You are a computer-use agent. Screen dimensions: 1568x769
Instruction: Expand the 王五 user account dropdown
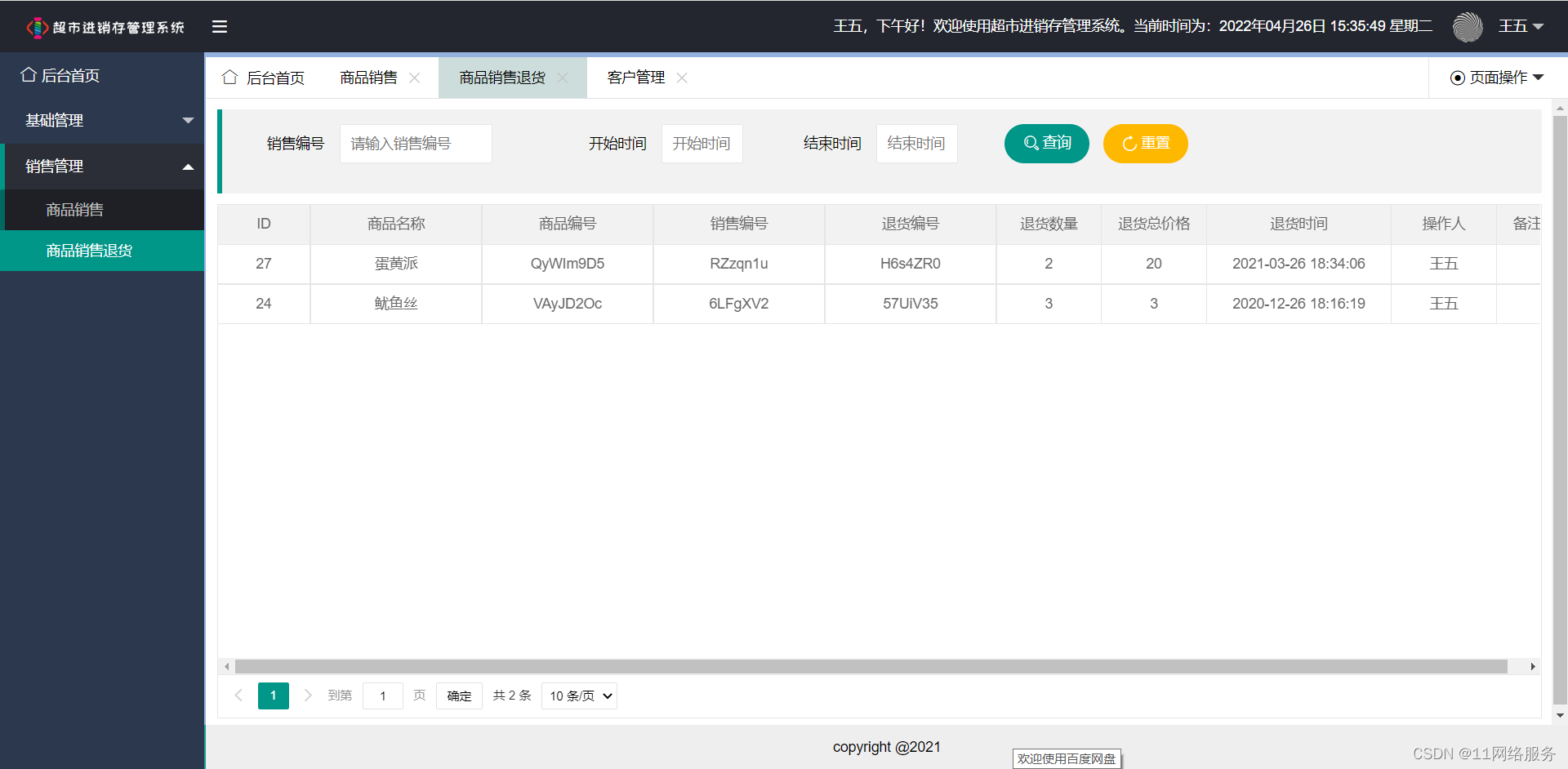[1521, 27]
